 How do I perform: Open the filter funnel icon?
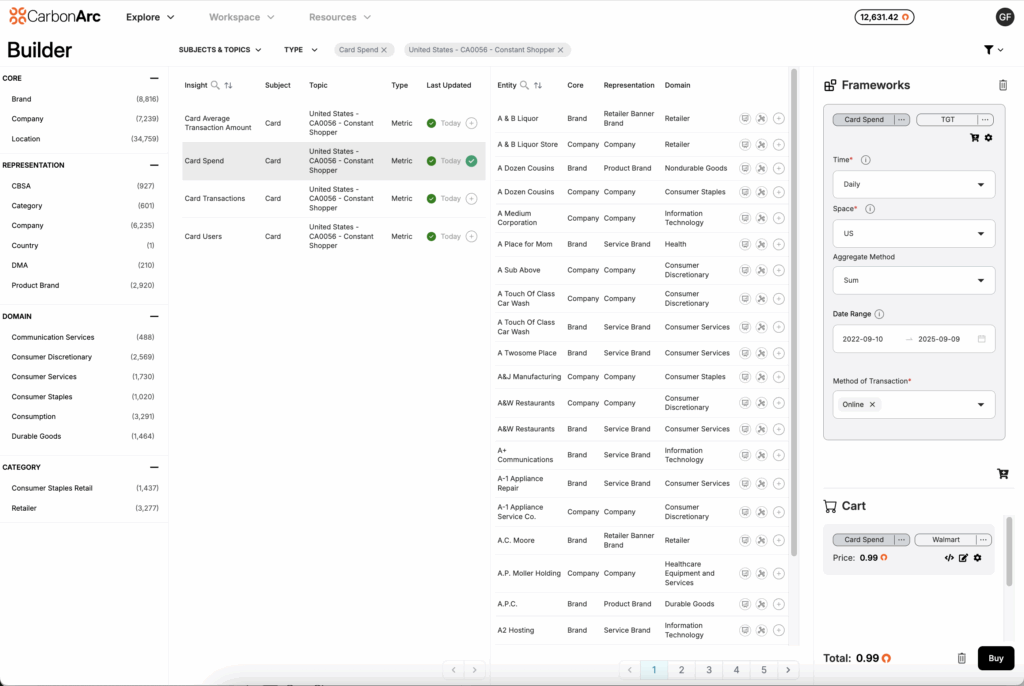click(x=989, y=50)
